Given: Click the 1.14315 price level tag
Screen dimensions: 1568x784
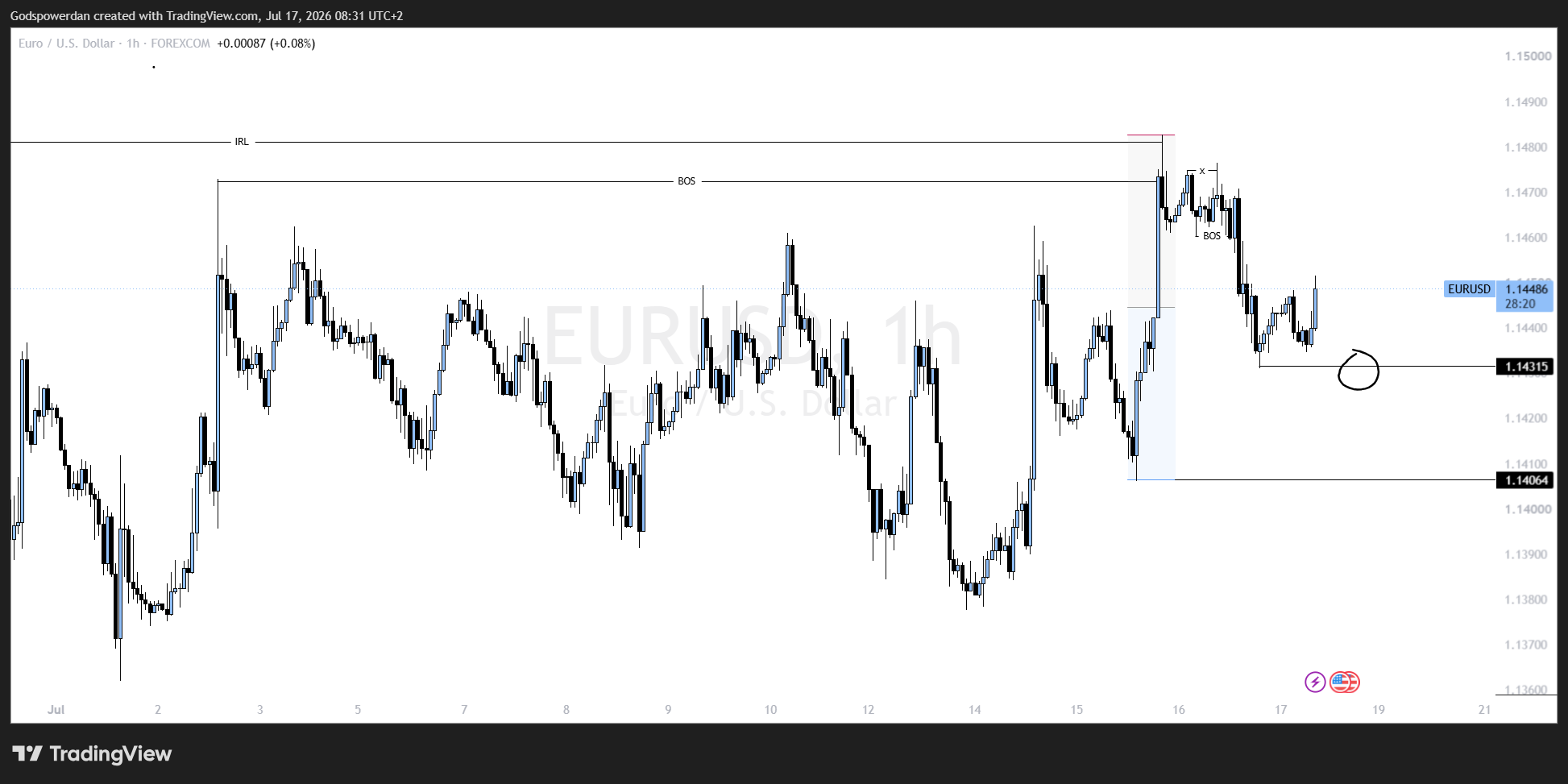Looking at the screenshot, I should coord(1524,367).
